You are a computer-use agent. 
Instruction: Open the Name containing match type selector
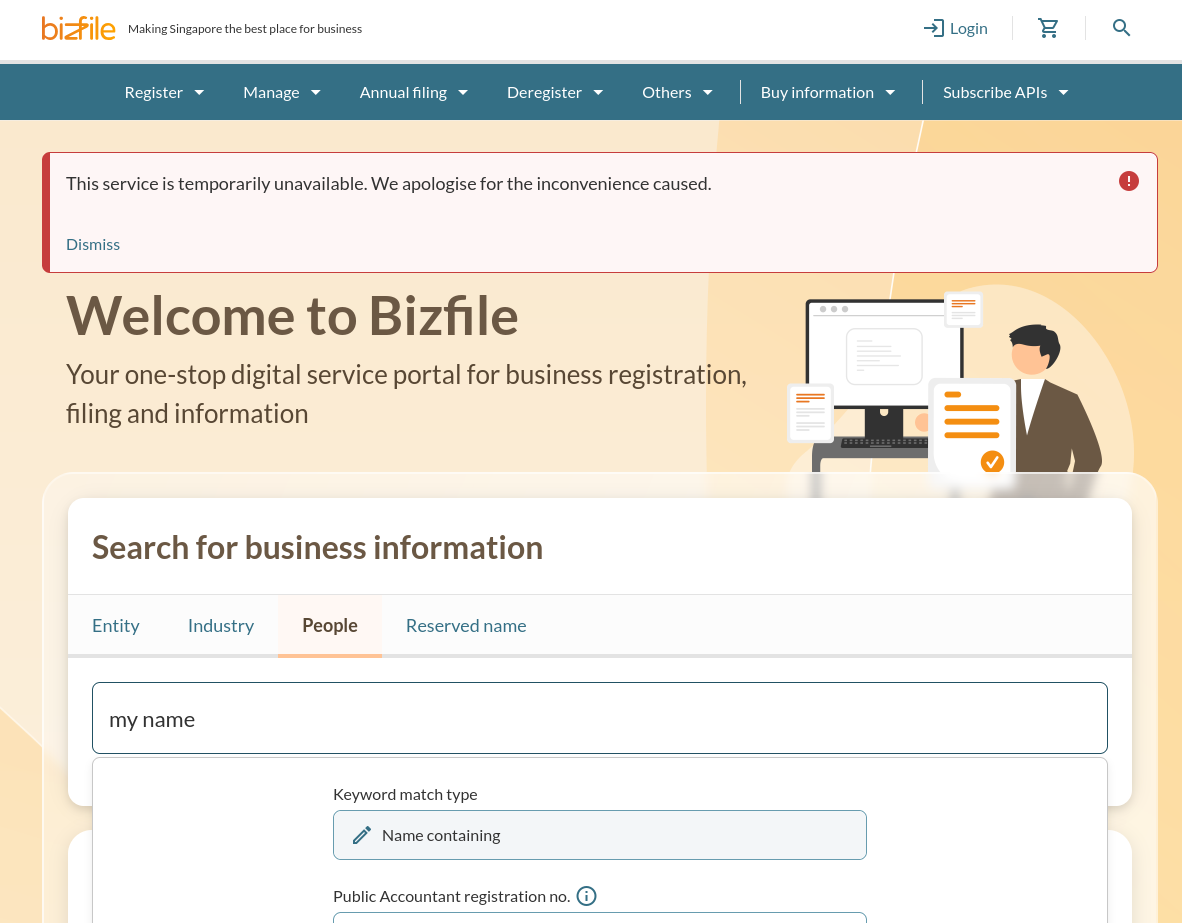[600, 835]
